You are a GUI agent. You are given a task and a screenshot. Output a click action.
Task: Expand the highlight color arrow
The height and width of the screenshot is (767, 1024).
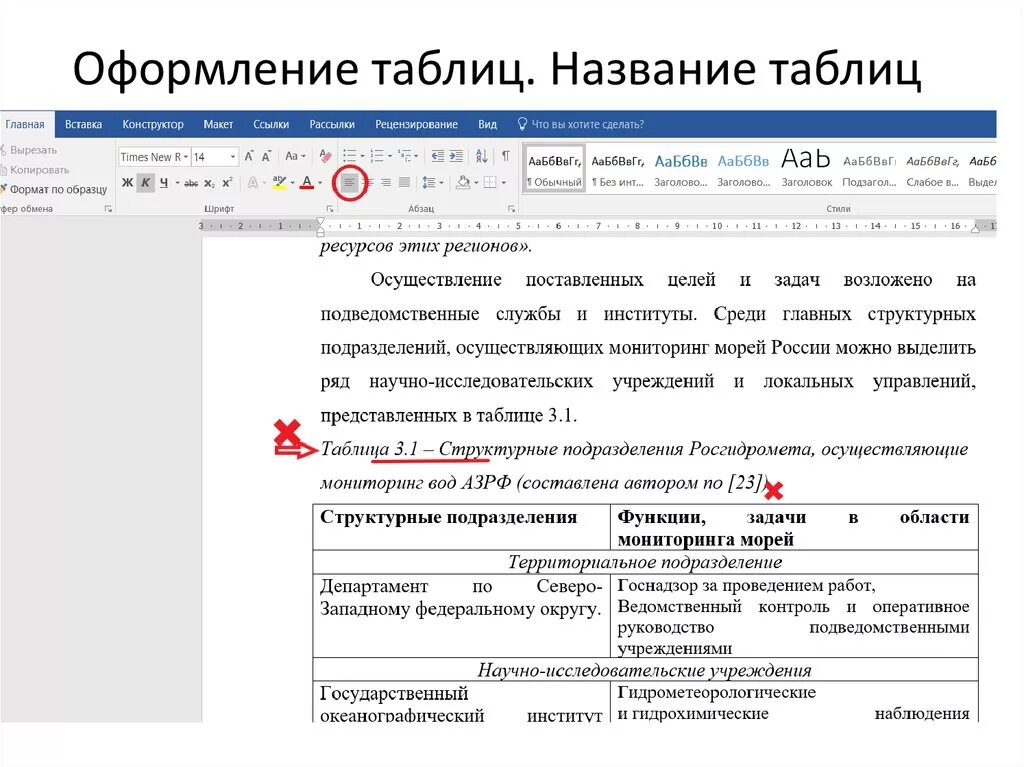(x=293, y=183)
